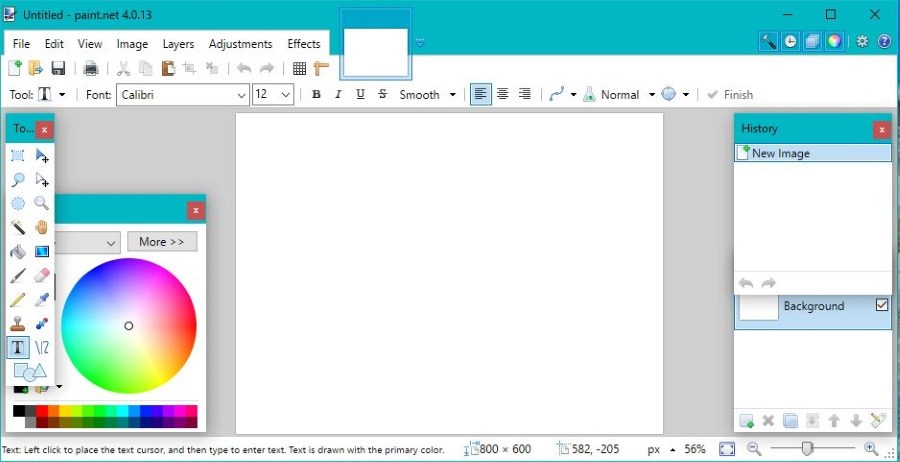Select the Shapes tool
The height and width of the screenshot is (462, 900).
(30, 372)
